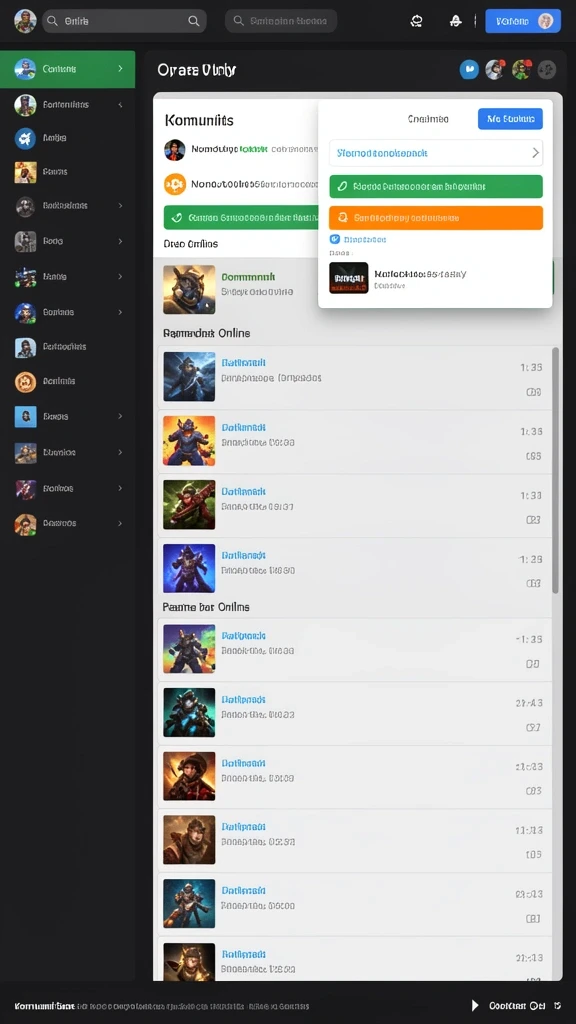Expand the chevron beside the blue square portrait sidebar item

(120, 416)
